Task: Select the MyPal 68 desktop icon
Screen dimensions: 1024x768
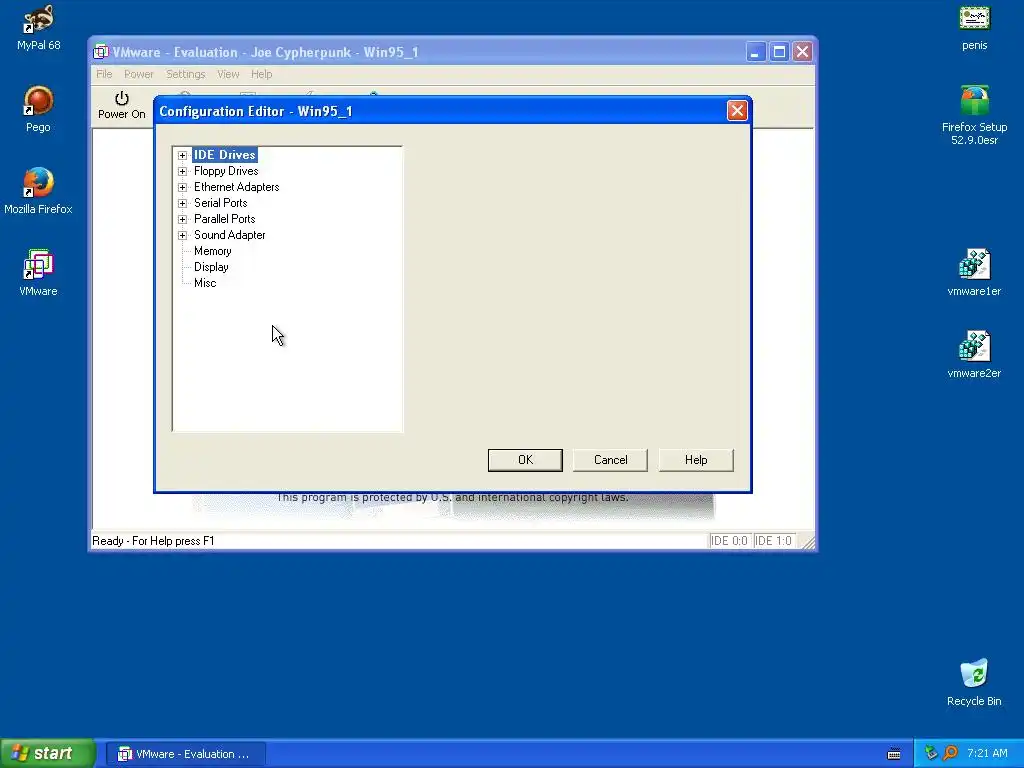Action: click(x=39, y=28)
